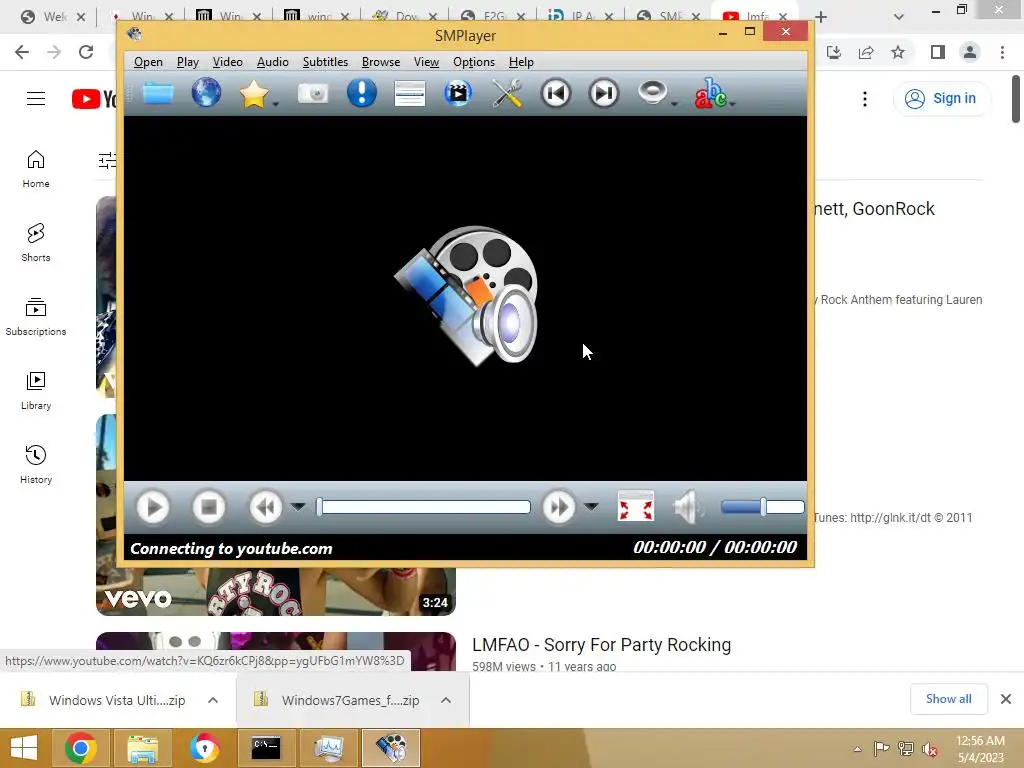Expand the Favorites star dropdown arrow
Viewport: 1024px width, 768px height.
(276, 104)
